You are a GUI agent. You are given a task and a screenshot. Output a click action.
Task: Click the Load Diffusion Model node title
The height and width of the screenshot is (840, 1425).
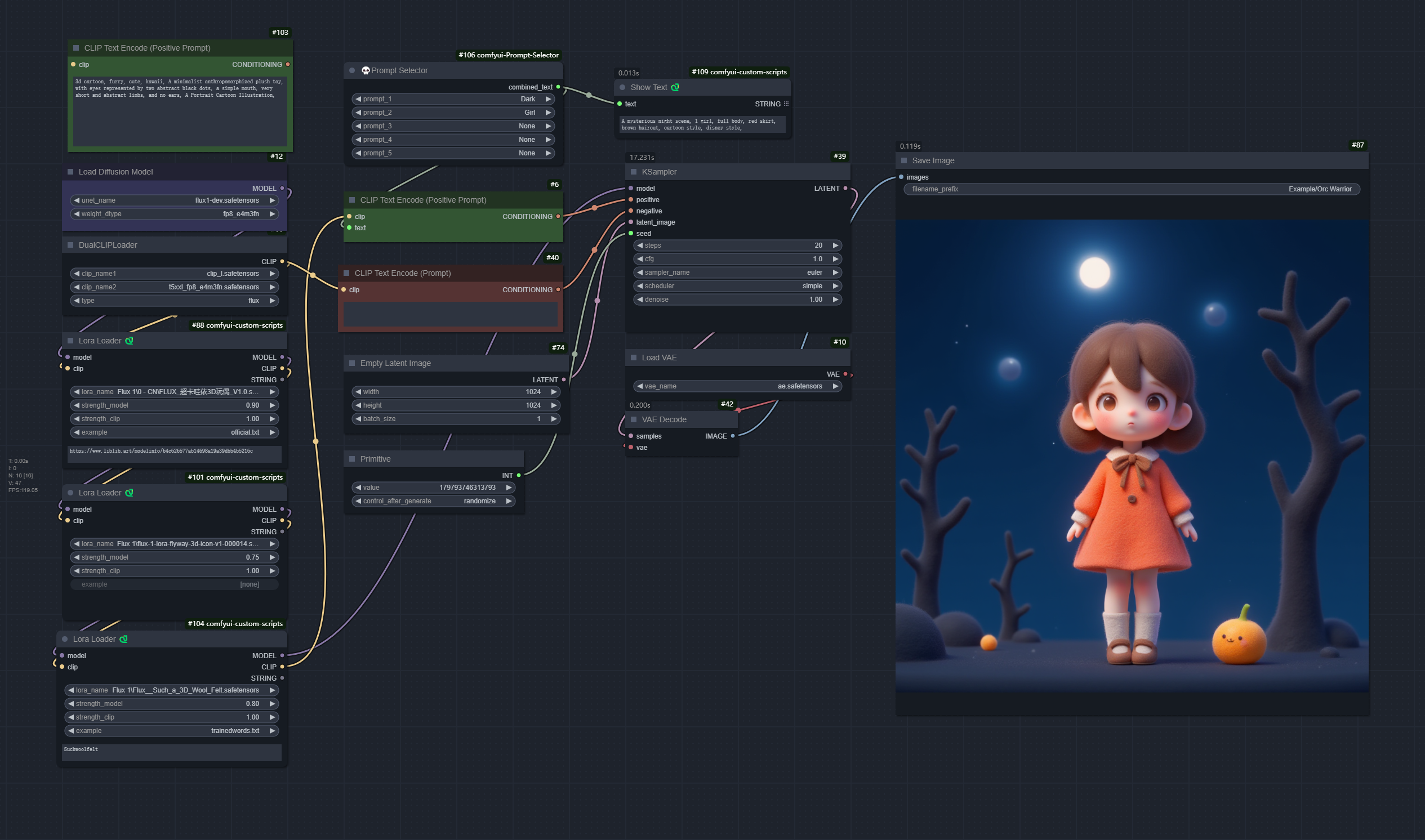pyautogui.click(x=115, y=172)
